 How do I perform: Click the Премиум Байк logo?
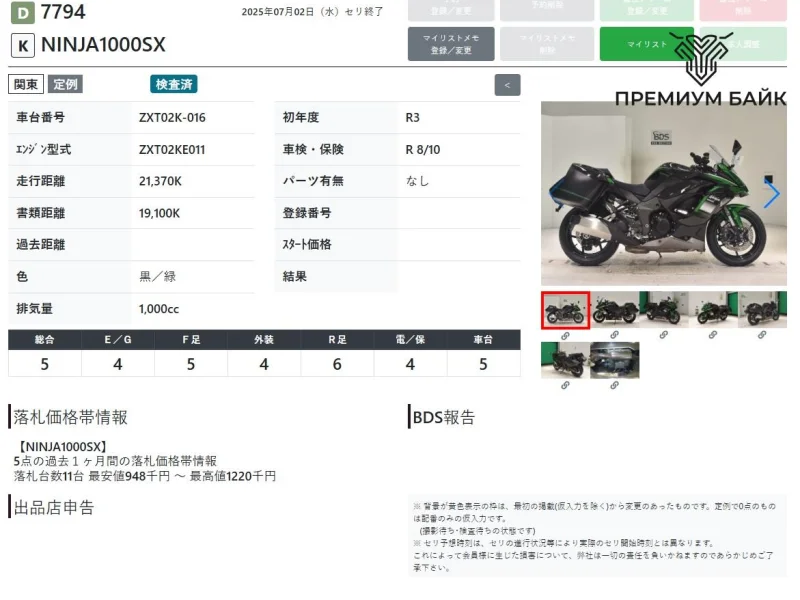700,70
